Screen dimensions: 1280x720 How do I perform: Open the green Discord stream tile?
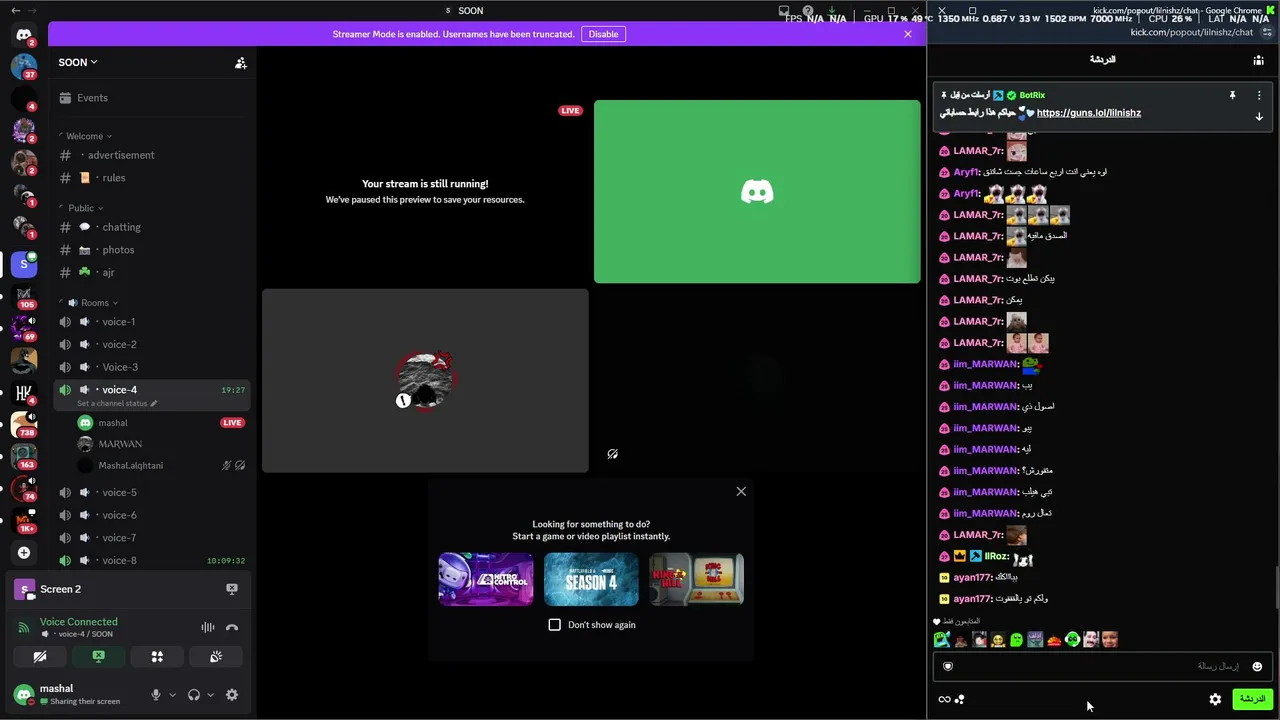point(757,191)
